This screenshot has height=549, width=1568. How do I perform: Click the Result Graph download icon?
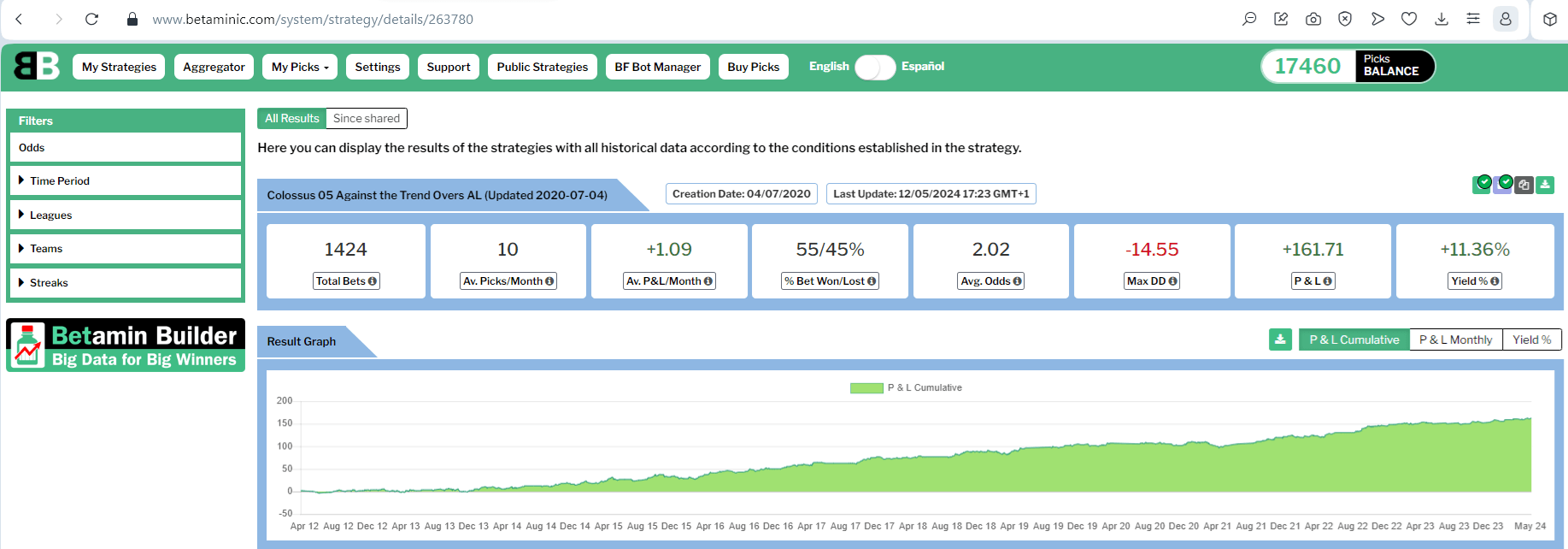pos(1280,339)
